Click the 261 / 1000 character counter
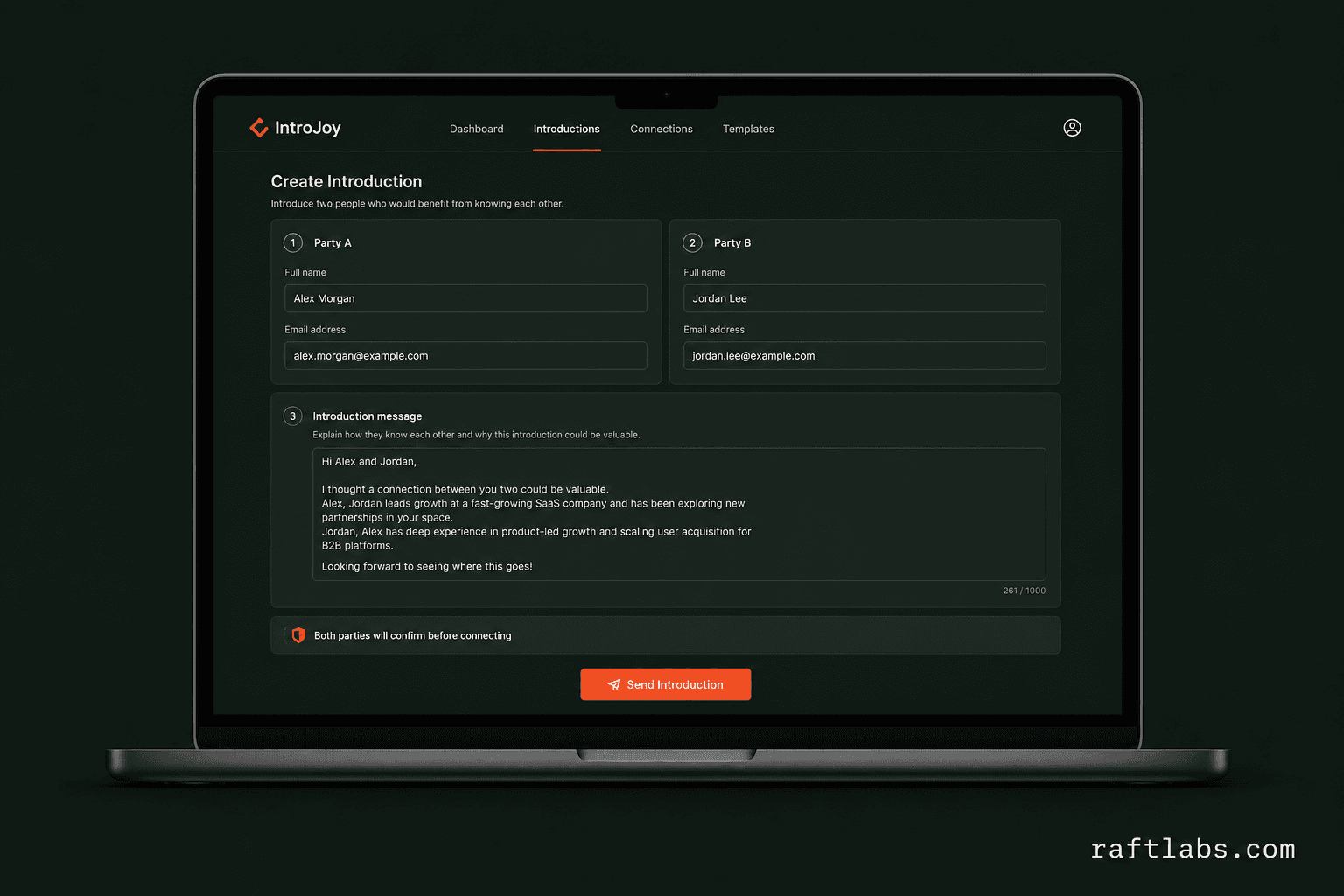Image resolution: width=1344 pixels, height=896 pixels. point(1025,591)
